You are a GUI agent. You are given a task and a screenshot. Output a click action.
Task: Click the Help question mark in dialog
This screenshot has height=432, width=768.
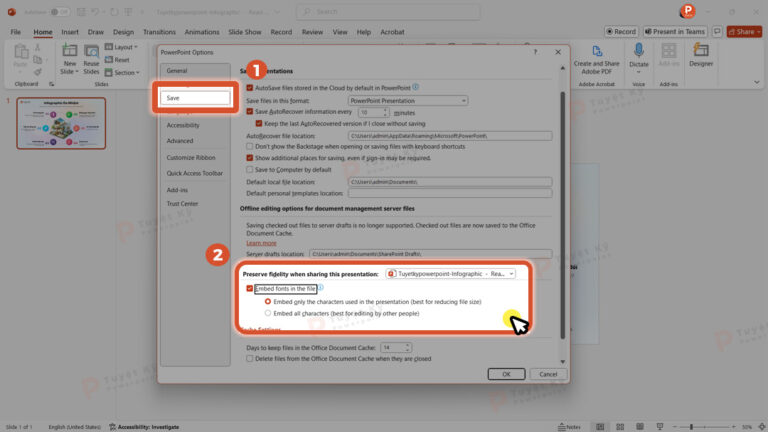535,52
